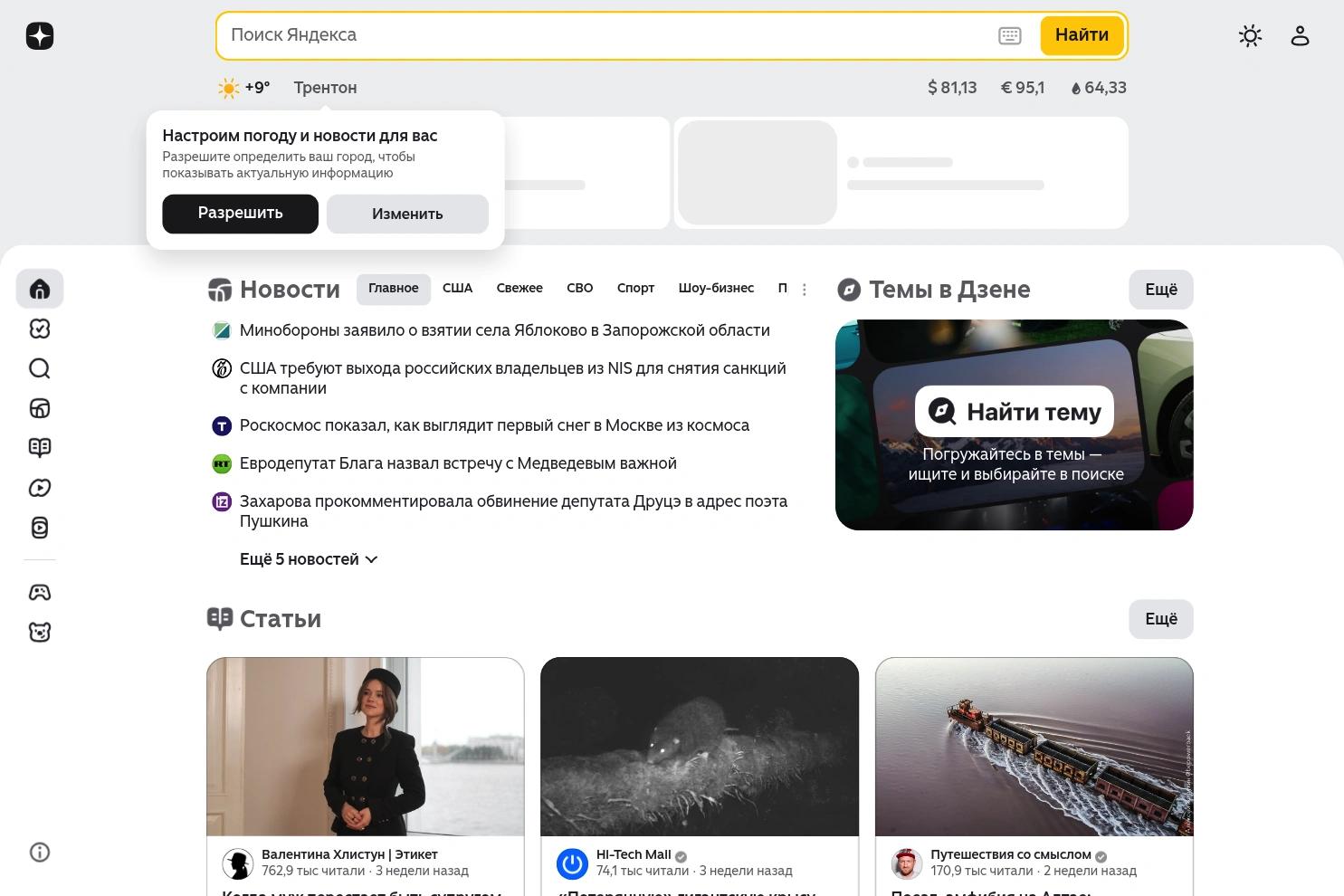This screenshot has height=896, width=1344.
Task: Open the Search icon in the left sidebar
Action: pyautogui.click(x=39, y=368)
